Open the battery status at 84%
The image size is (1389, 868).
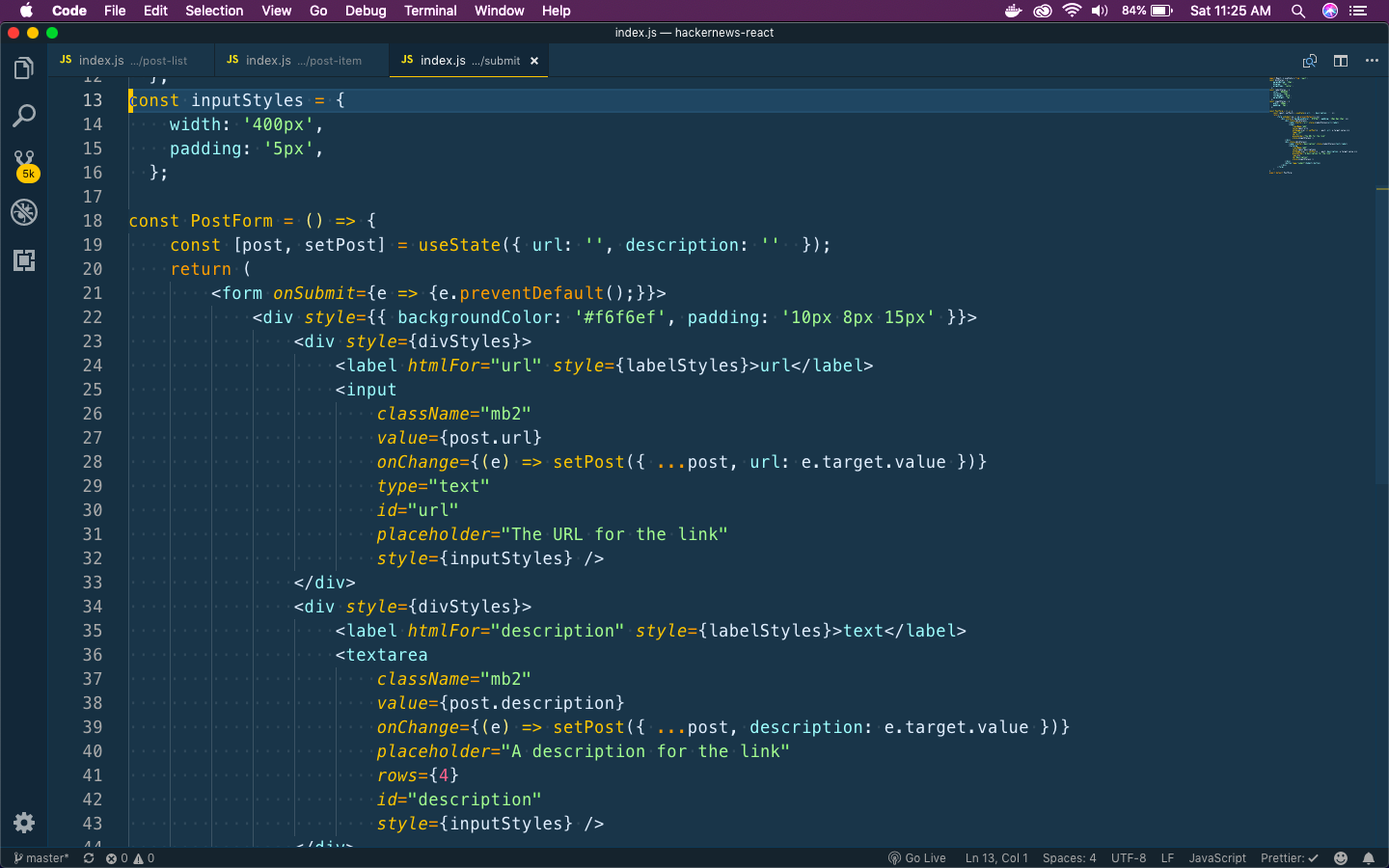point(1147,11)
